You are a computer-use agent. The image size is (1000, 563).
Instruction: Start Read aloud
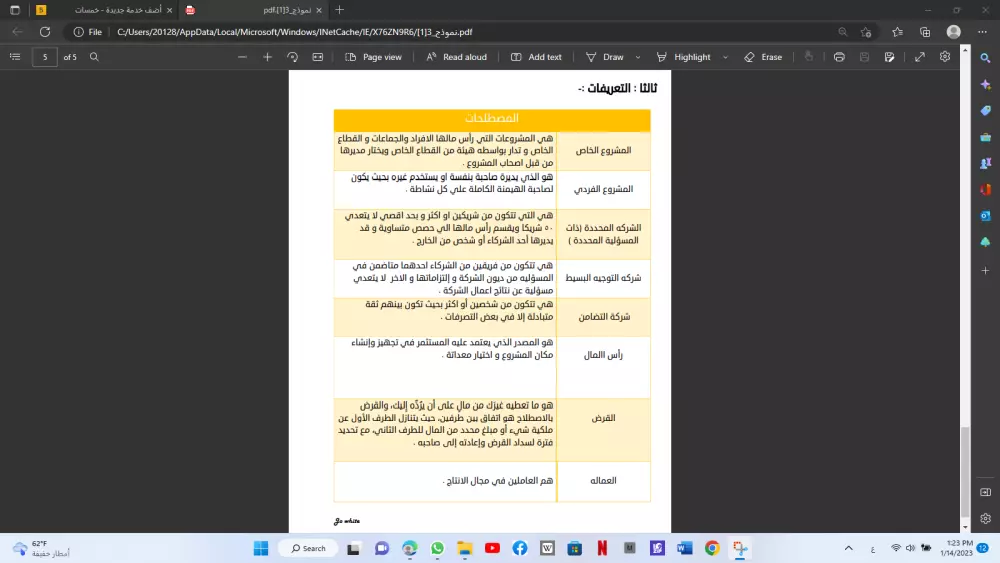pyautogui.click(x=457, y=57)
